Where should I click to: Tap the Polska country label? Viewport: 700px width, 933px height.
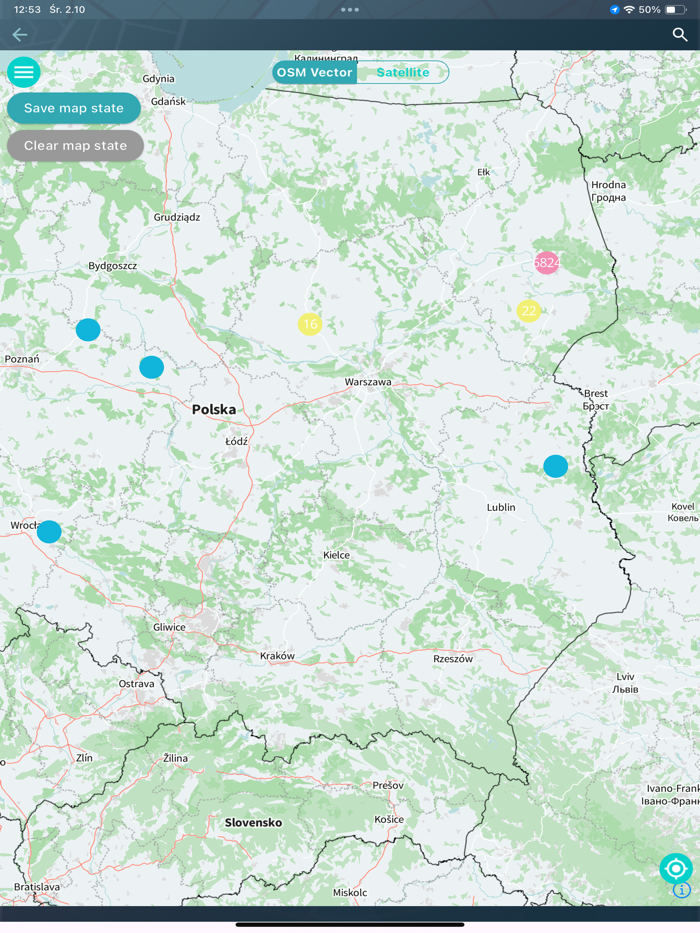coord(214,409)
